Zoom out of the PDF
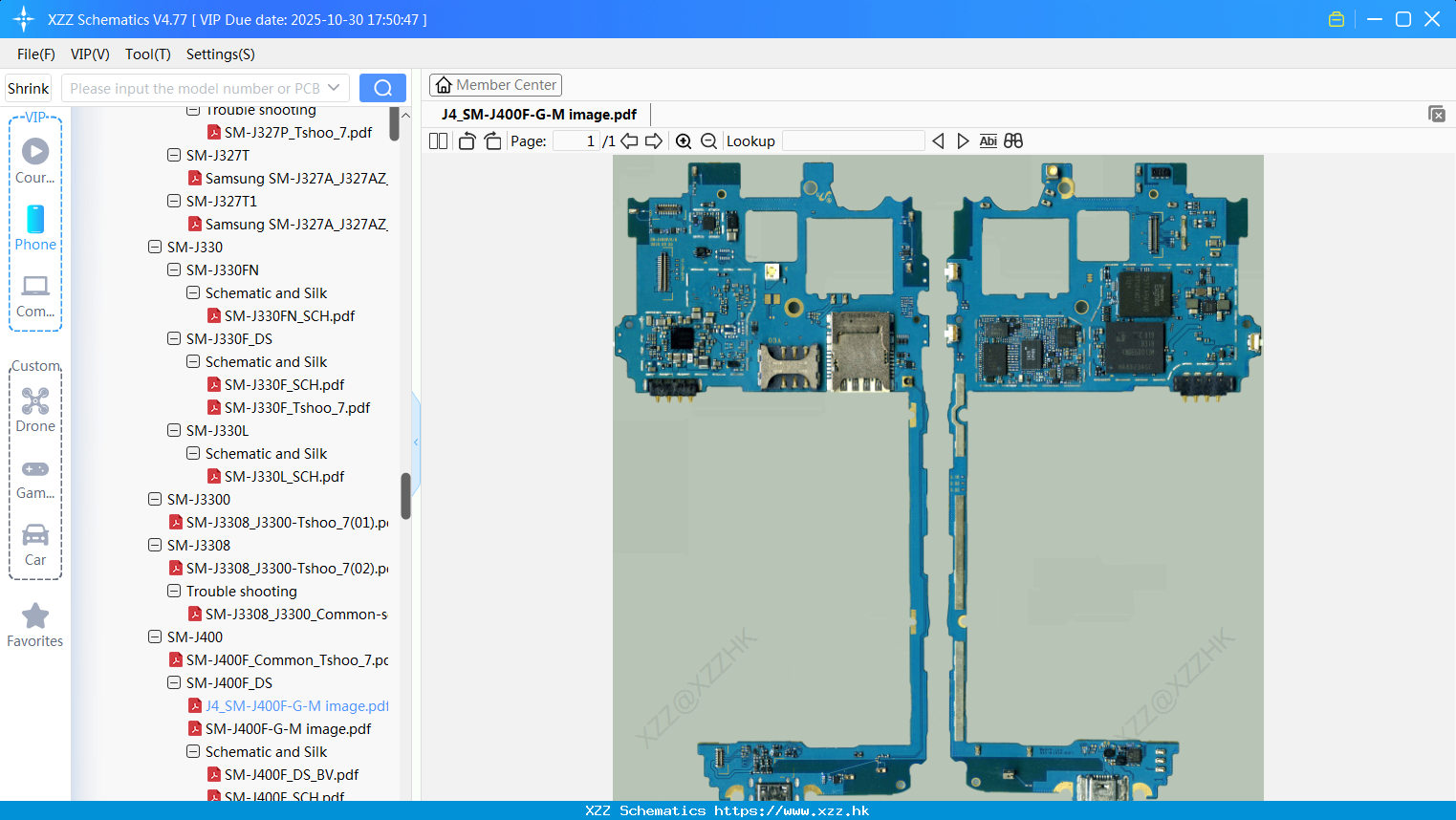Screen dimensions: 1456x820 coord(708,141)
